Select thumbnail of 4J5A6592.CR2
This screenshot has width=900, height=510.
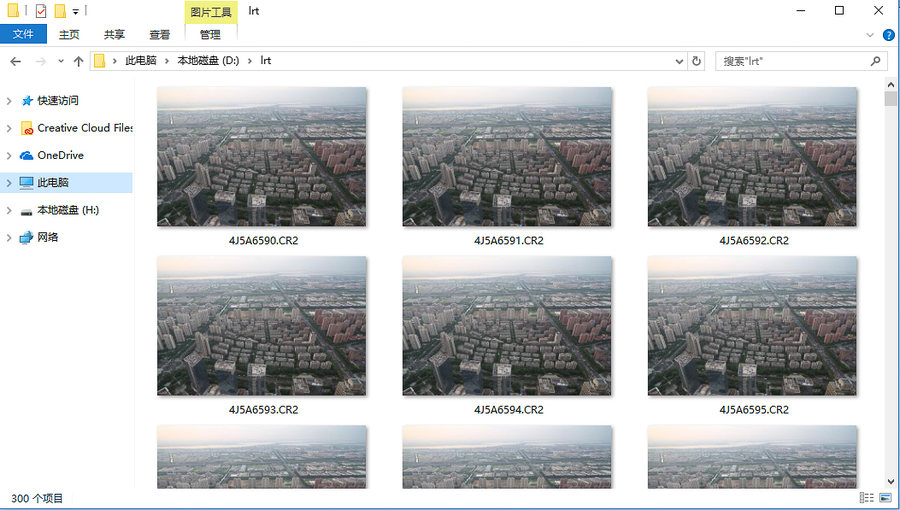click(x=752, y=156)
